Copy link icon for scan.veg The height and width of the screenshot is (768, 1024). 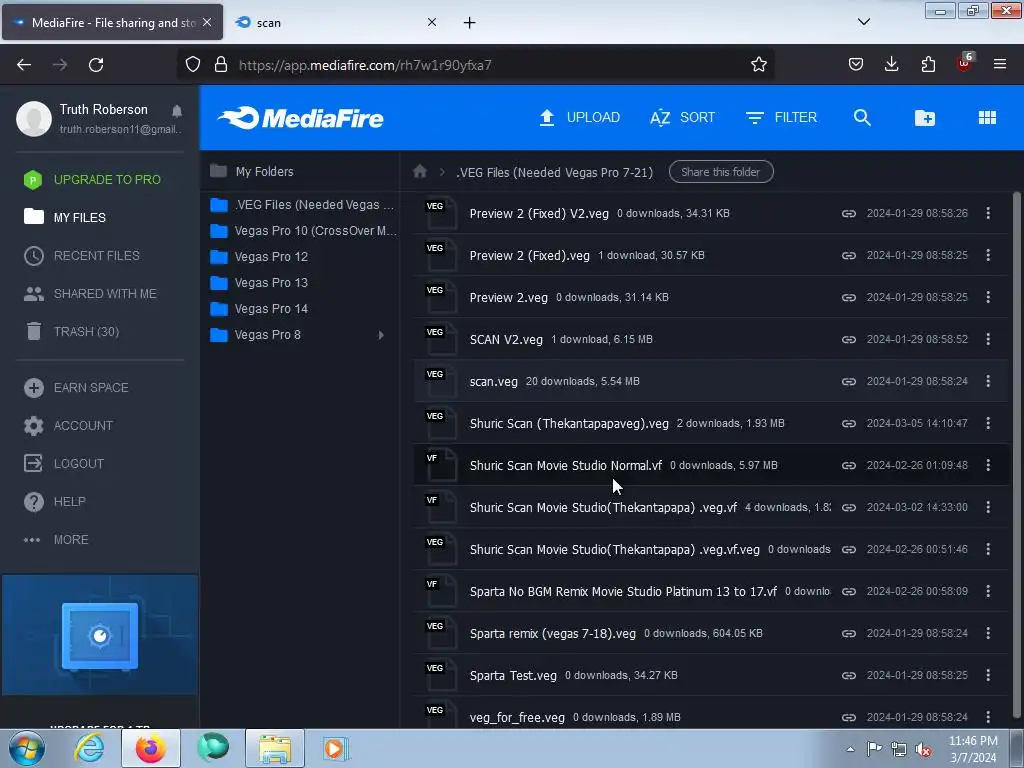point(848,381)
